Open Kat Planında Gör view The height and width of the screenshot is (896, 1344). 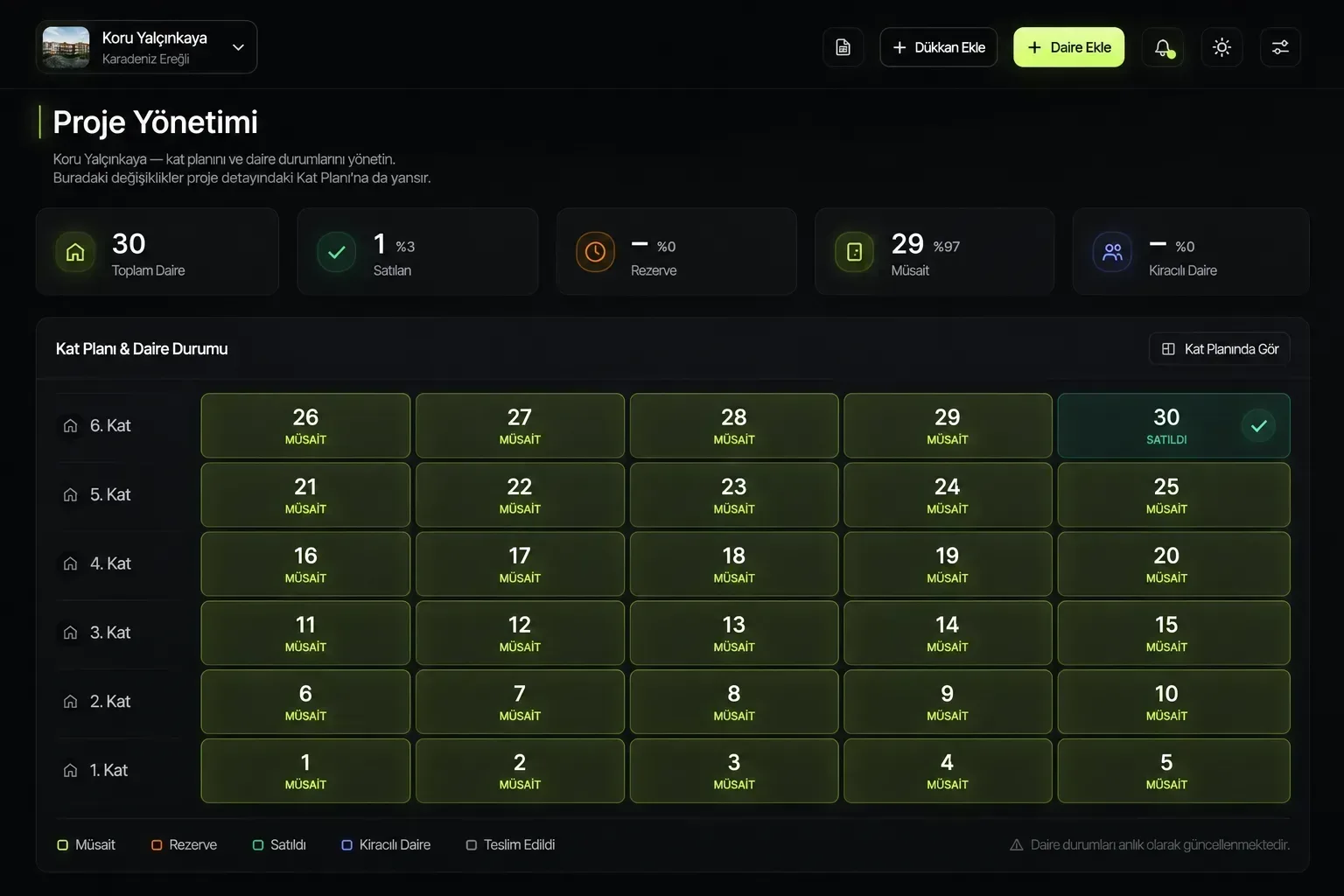pos(1220,349)
